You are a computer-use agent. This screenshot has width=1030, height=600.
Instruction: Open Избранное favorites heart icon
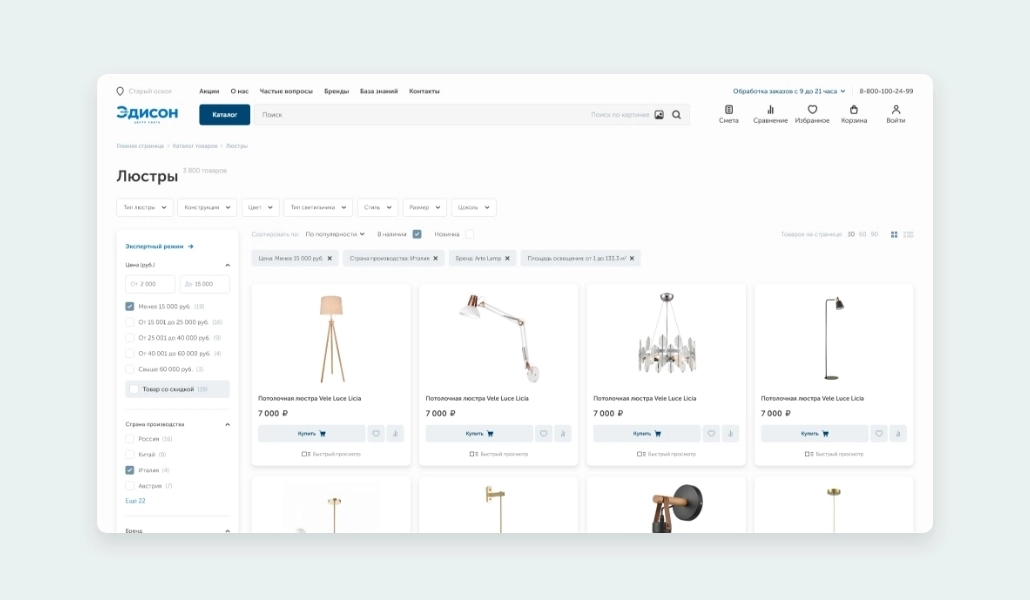click(x=812, y=110)
